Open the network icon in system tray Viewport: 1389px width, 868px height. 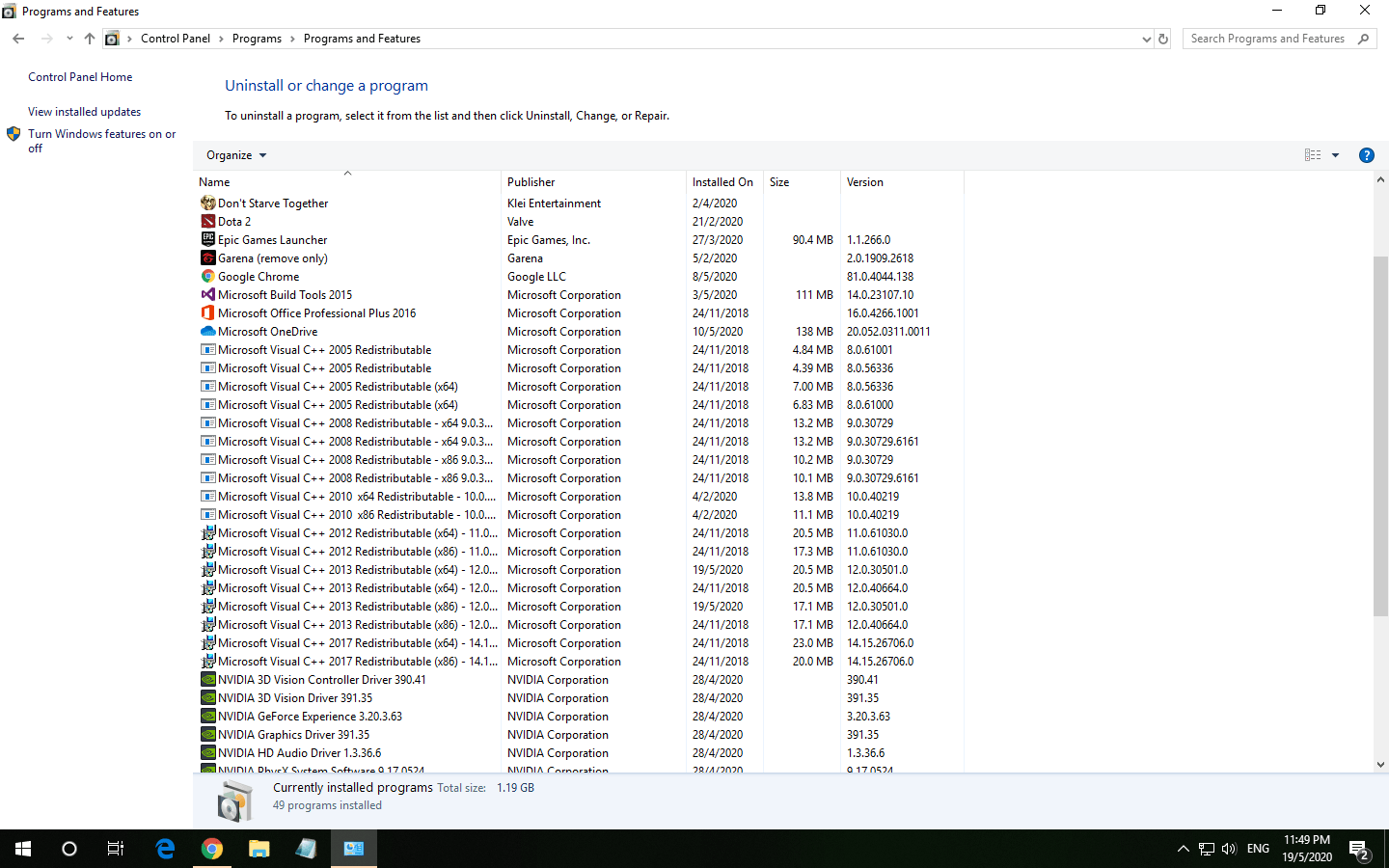pyautogui.click(x=1206, y=849)
